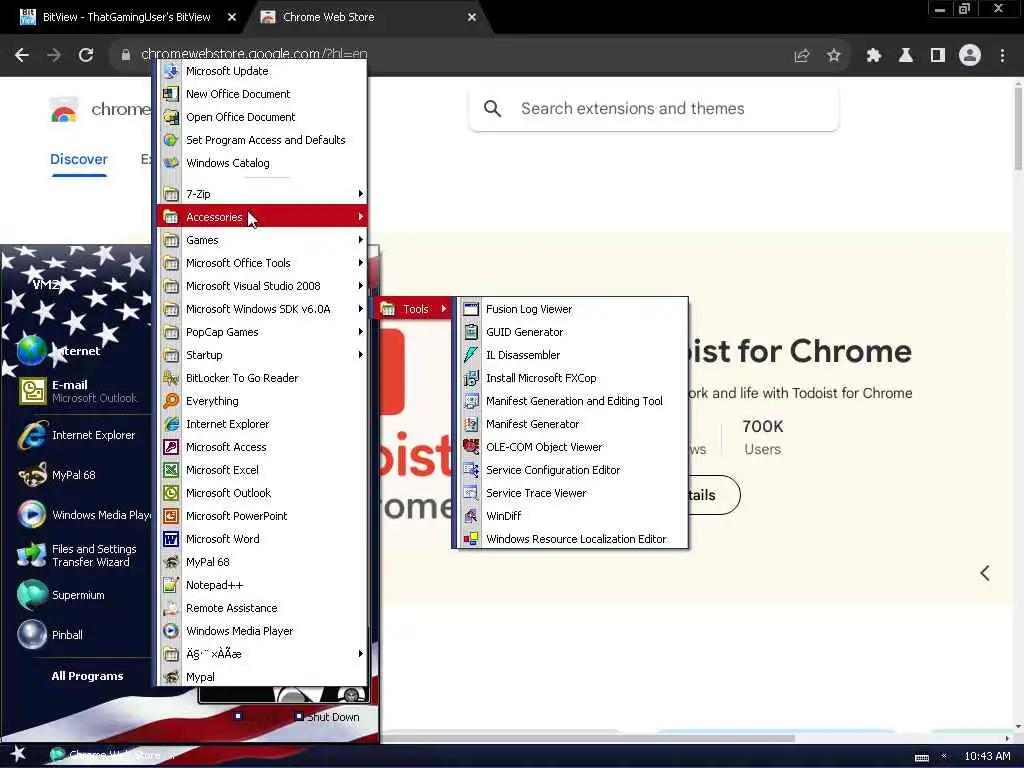1024x768 pixels.
Task: Choose New Office Document
Action: click(x=262, y=94)
